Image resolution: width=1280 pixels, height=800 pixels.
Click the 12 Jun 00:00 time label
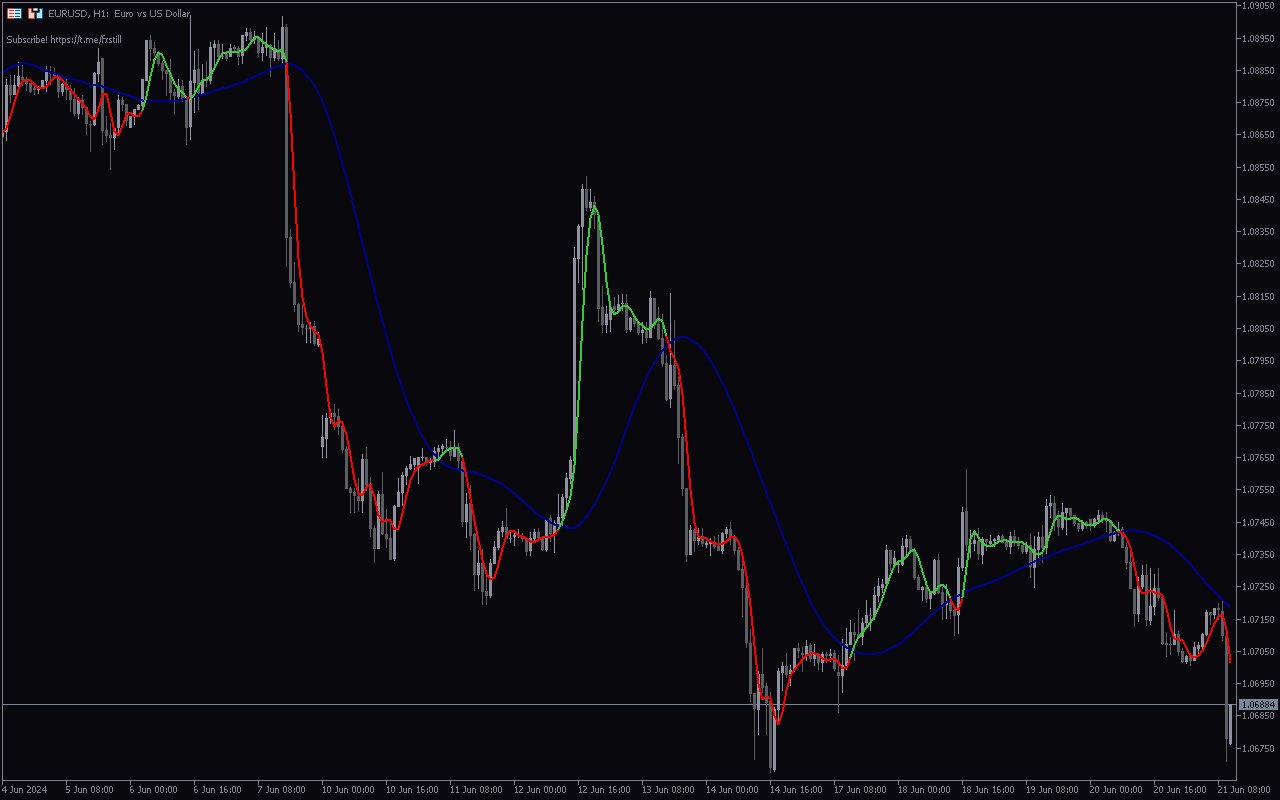(541, 789)
